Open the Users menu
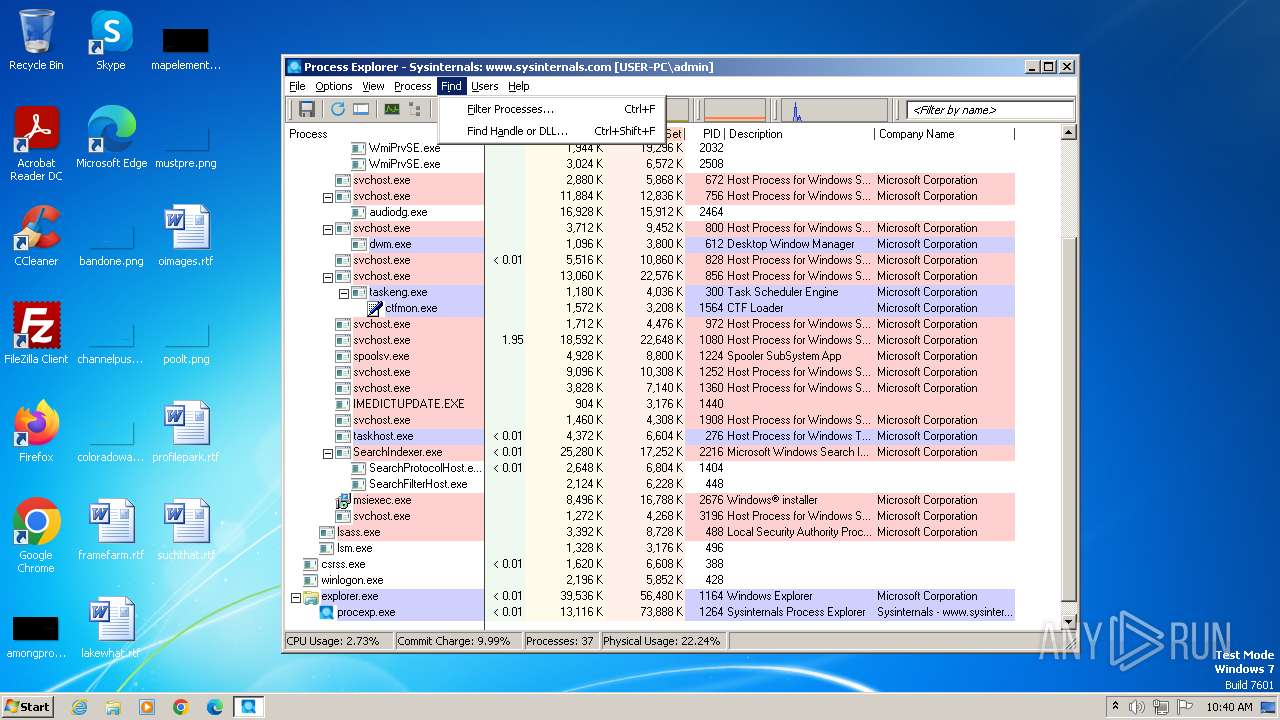 click(x=485, y=86)
